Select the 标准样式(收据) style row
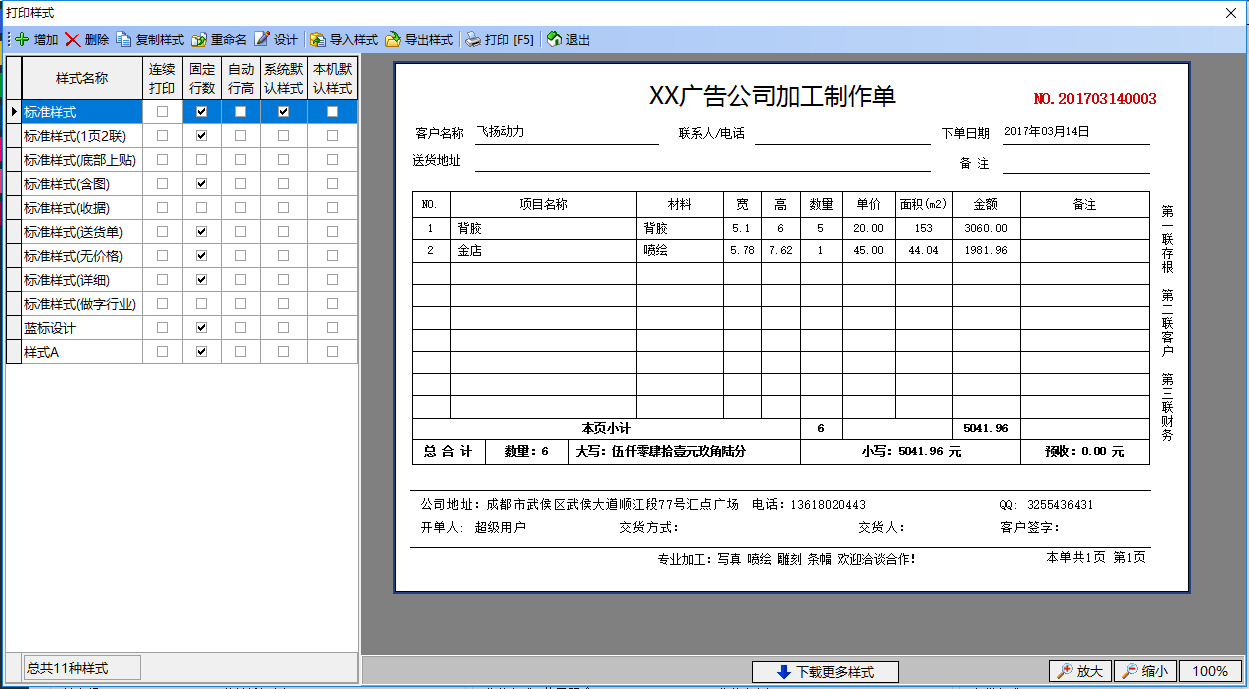 coord(80,208)
